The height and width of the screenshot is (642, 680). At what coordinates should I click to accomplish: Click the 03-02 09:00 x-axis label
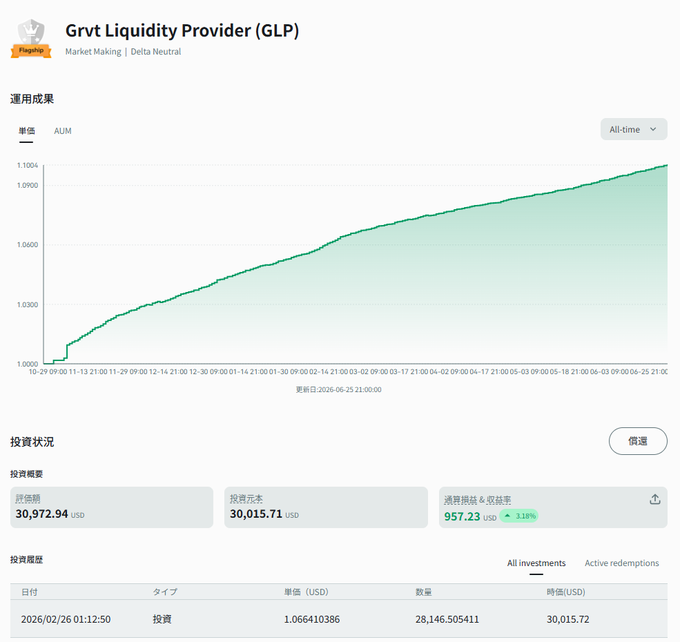coord(369,372)
